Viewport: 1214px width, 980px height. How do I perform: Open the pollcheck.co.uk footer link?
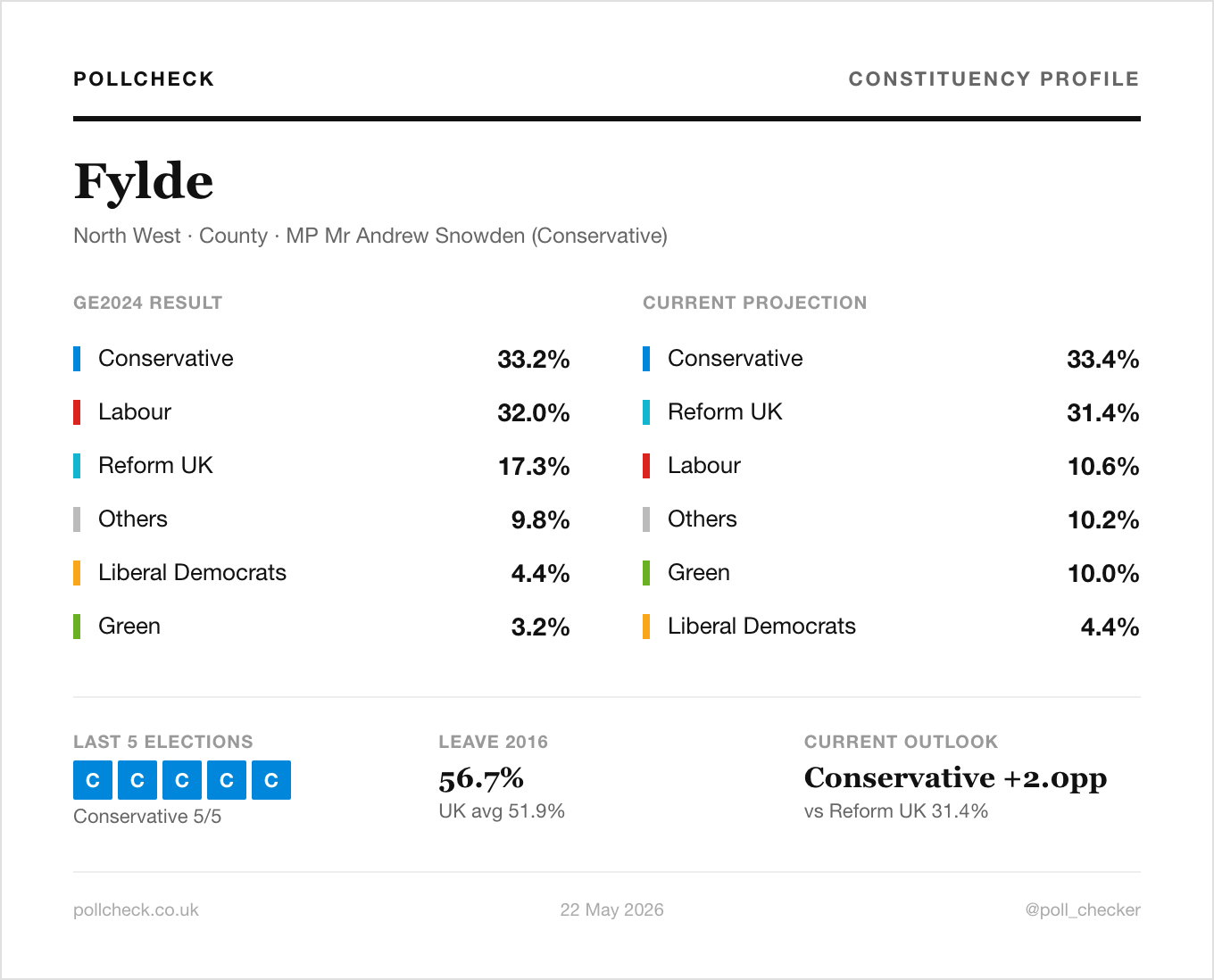(136, 909)
